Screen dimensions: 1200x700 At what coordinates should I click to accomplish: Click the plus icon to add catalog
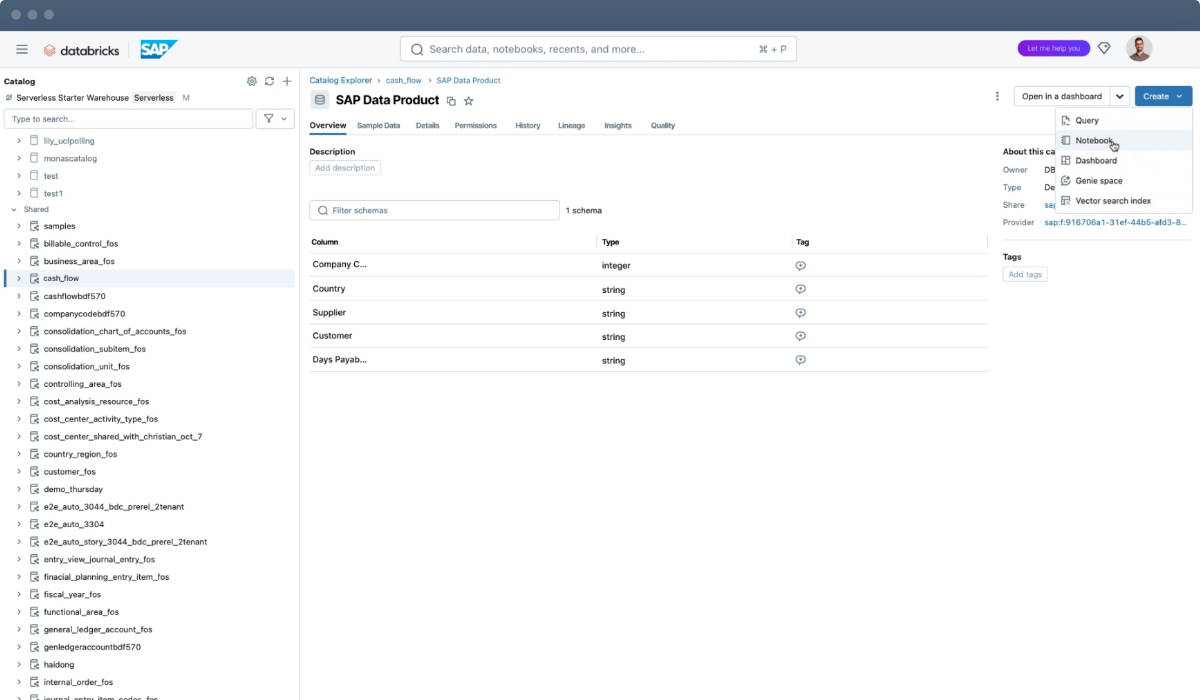pos(287,81)
